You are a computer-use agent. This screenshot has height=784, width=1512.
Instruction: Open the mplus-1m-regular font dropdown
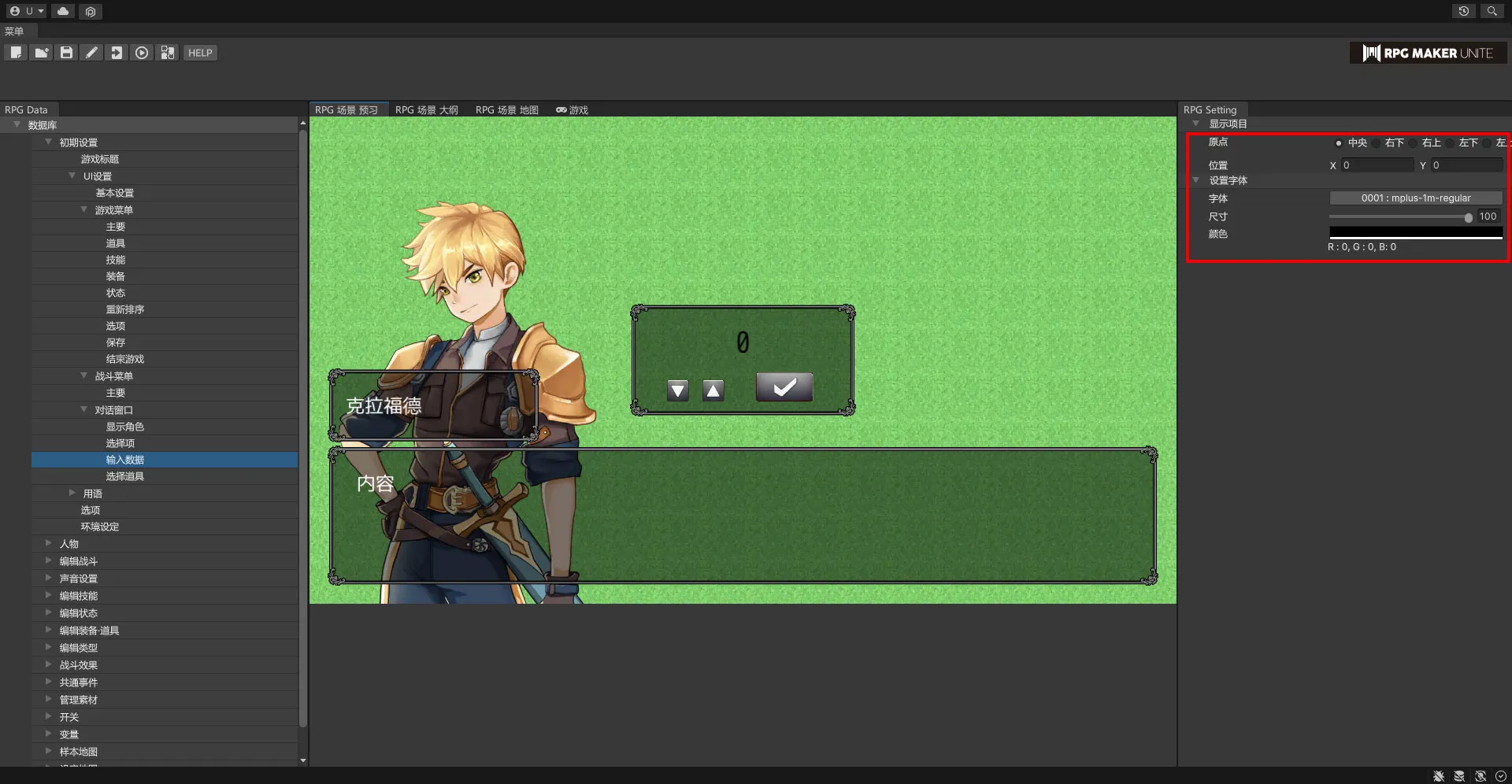coord(1415,198)
